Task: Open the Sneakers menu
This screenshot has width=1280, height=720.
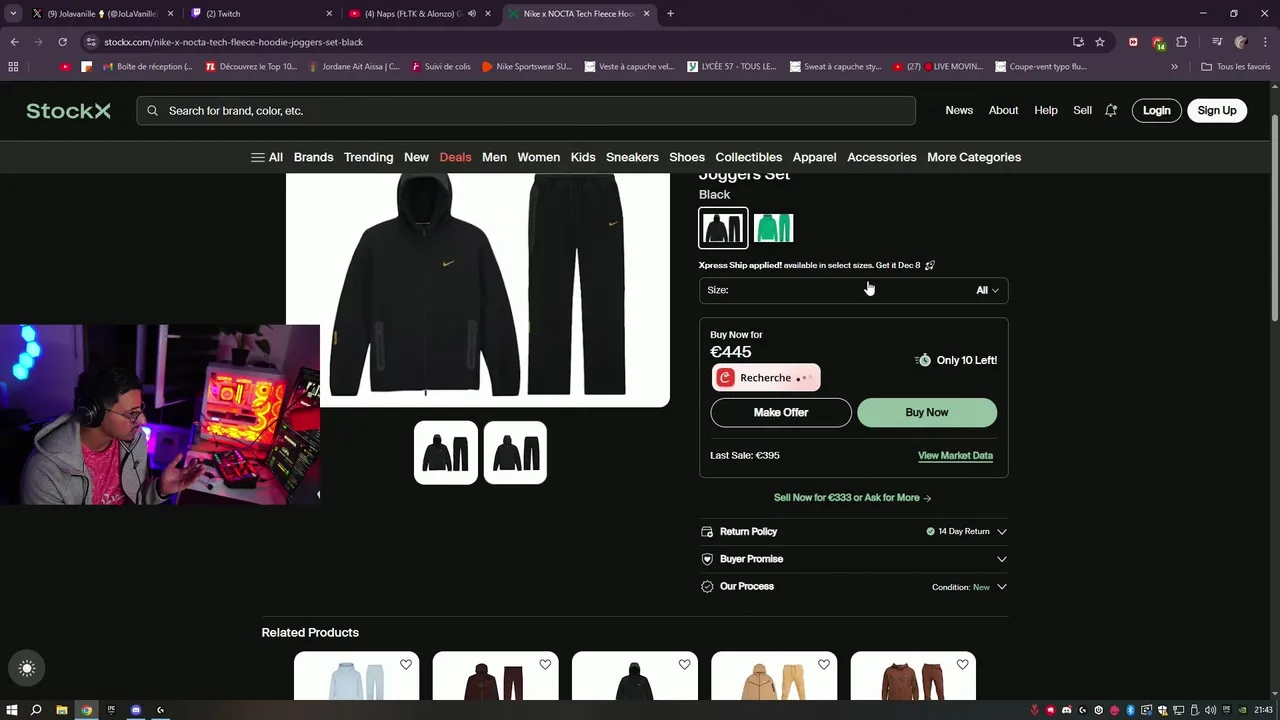Action: pos(632,157)
